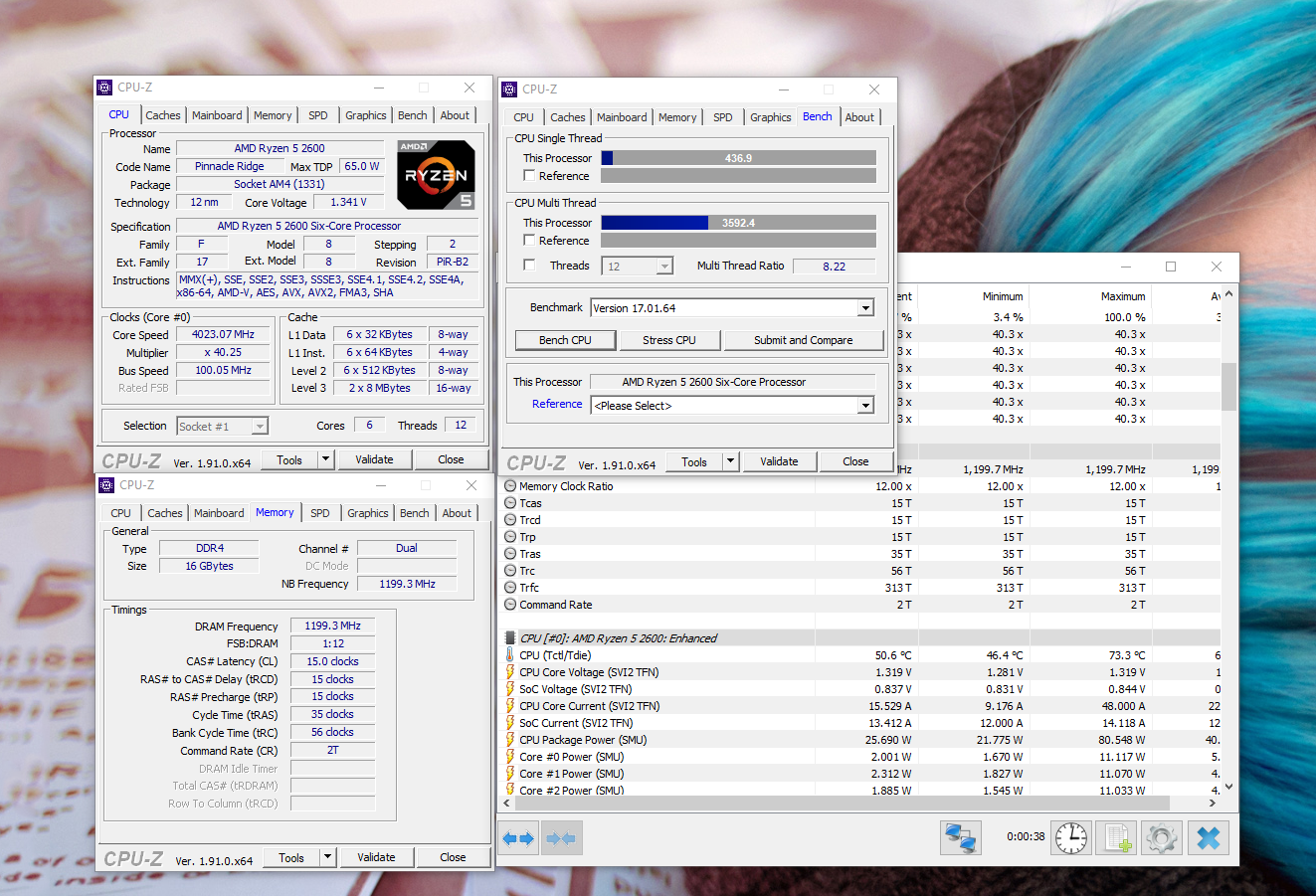Click the multi thread This Processor score bar
This screenshot has height=896, width=1316.
(x=738, y=223)
